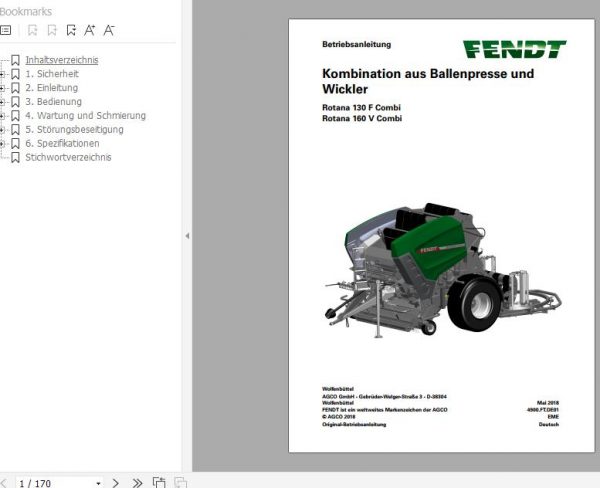Click the Mai 2018 date text

(x=548, y=403)
